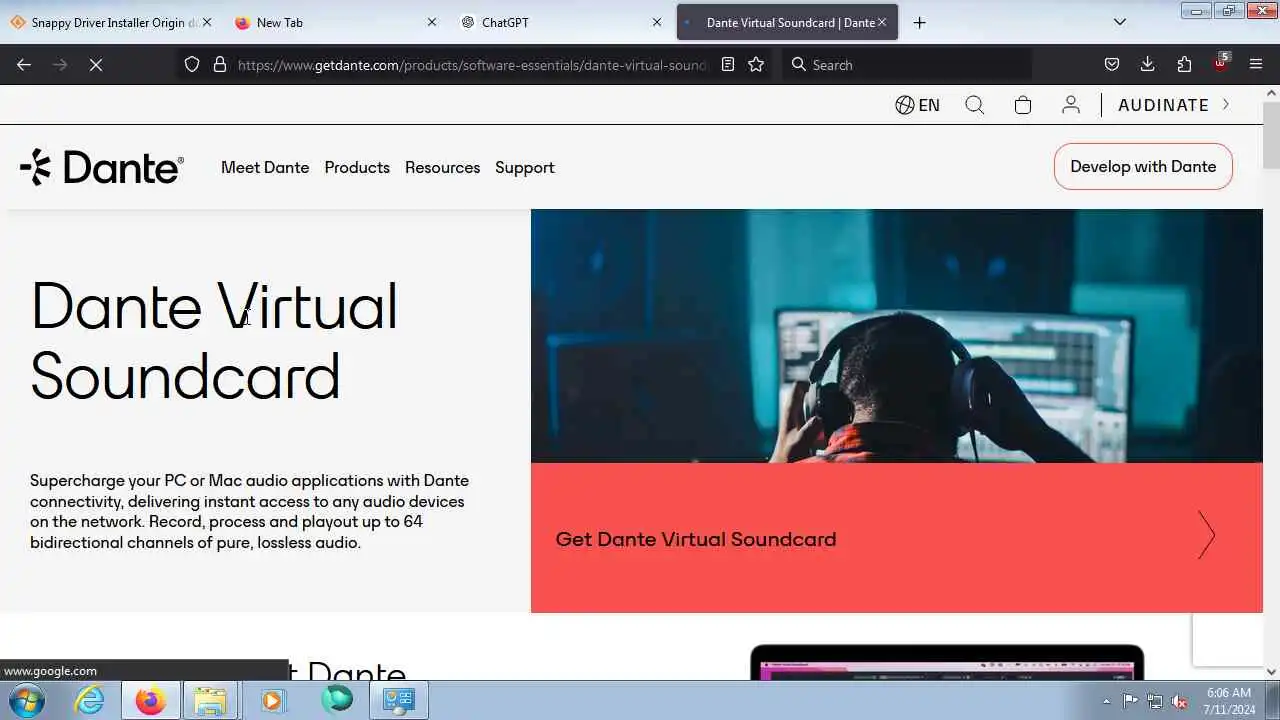The height and width of the screenshot is (720, 1280).
Task: Show hidden tray icons arrow
Action: pos(1106,701)
